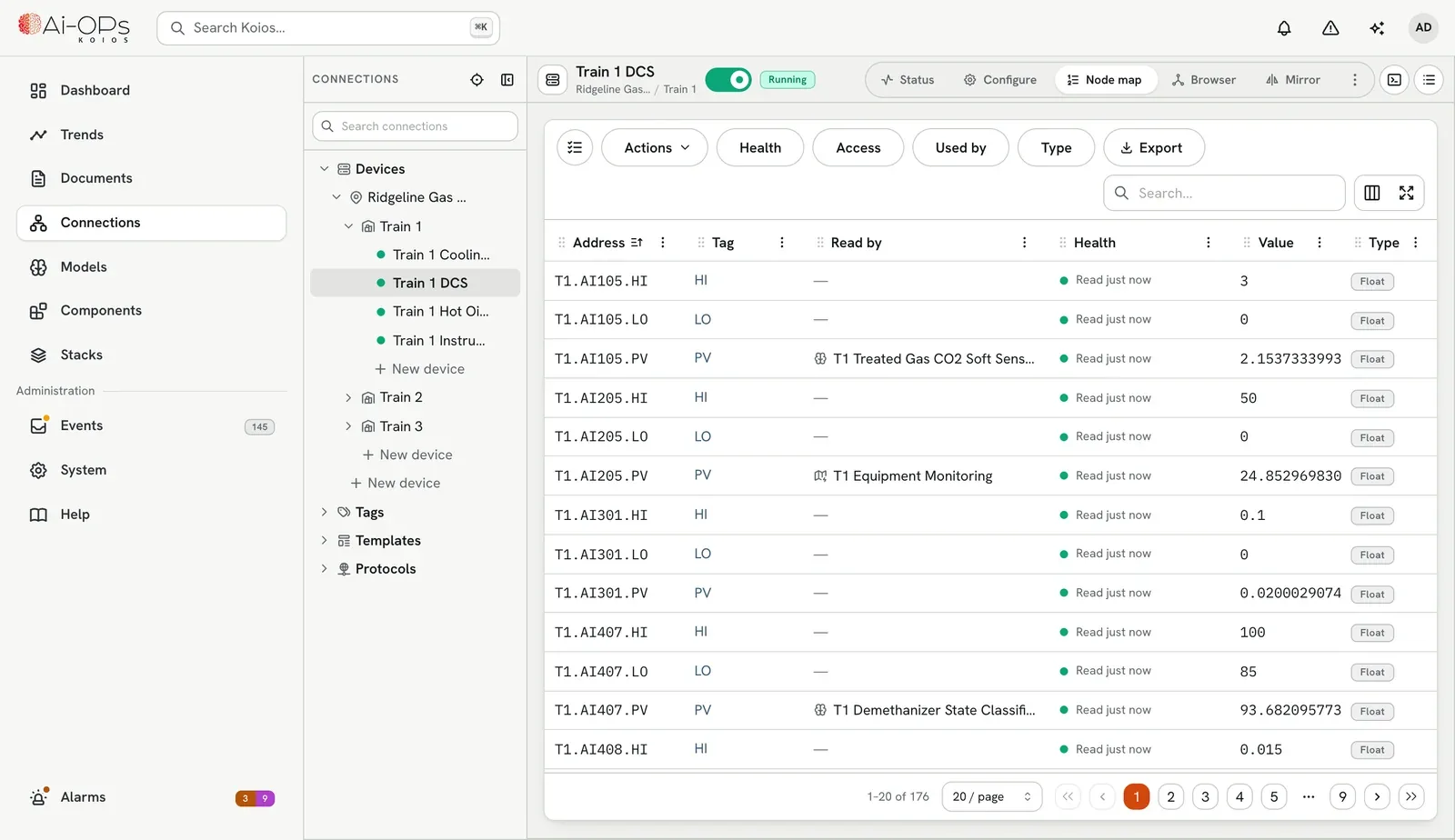Image resolution: width=1455 pixels, height=840 pixels.
Task: Switch to the Status tab
Action: pyautogui.click(x=908, y=80)
